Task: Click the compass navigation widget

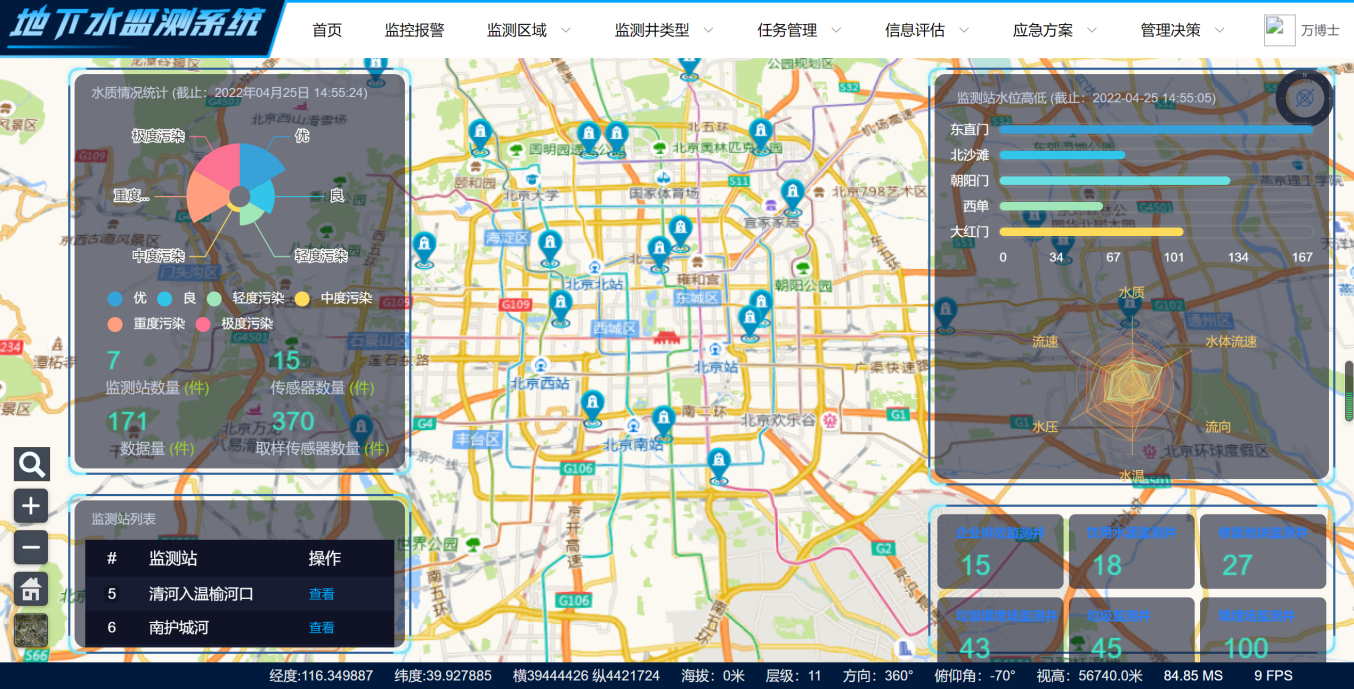Action: [x=1305, y=97]
